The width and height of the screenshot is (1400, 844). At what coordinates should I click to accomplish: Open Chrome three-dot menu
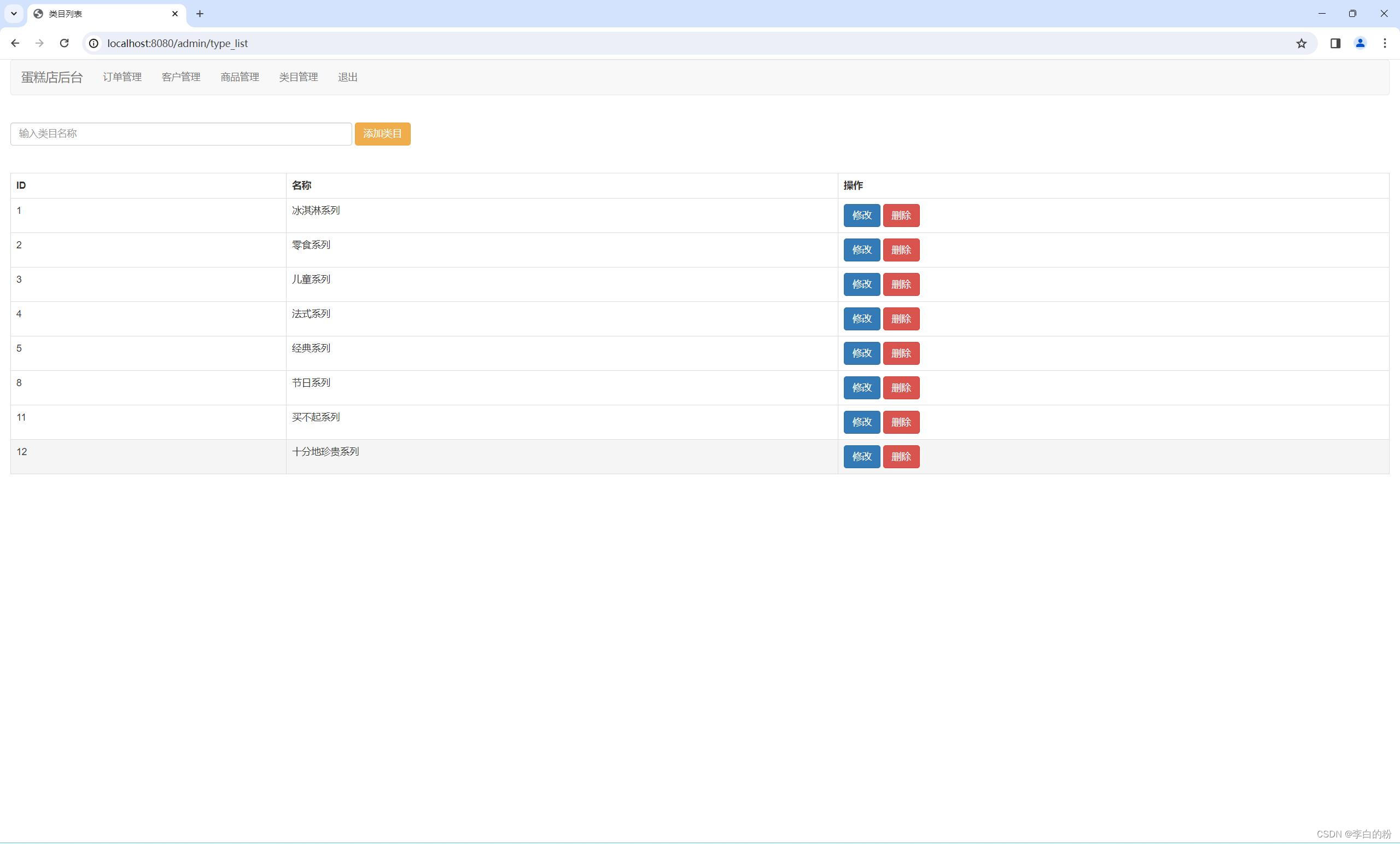1385,43
